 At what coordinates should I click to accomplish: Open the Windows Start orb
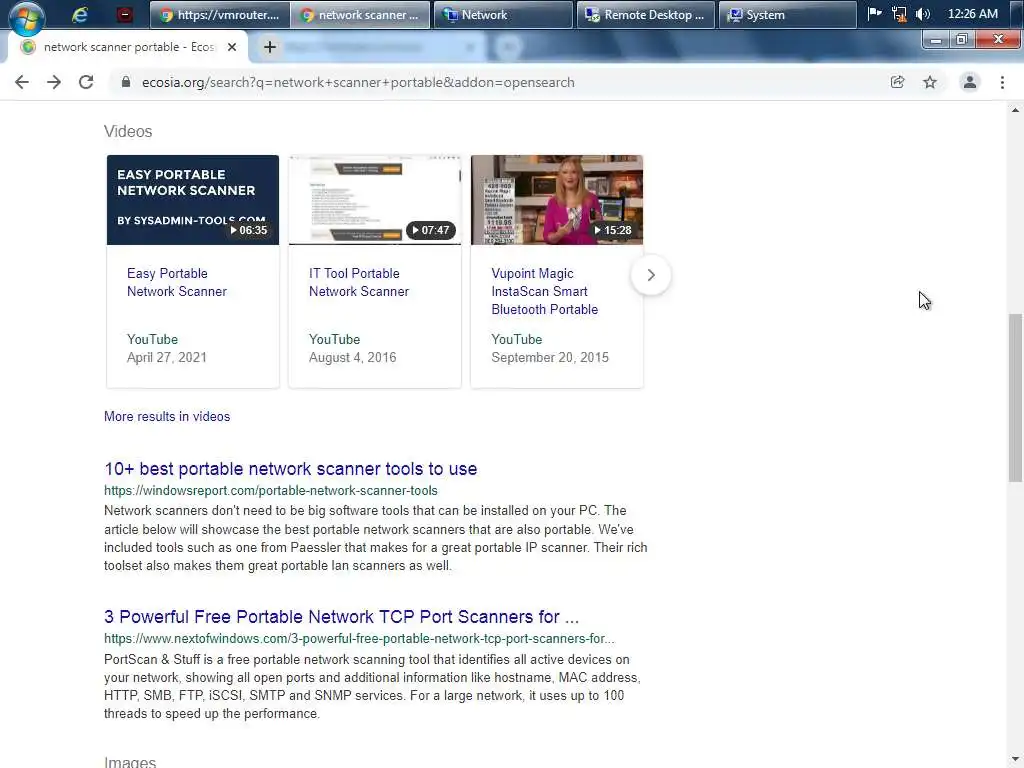tap(27, 18)
